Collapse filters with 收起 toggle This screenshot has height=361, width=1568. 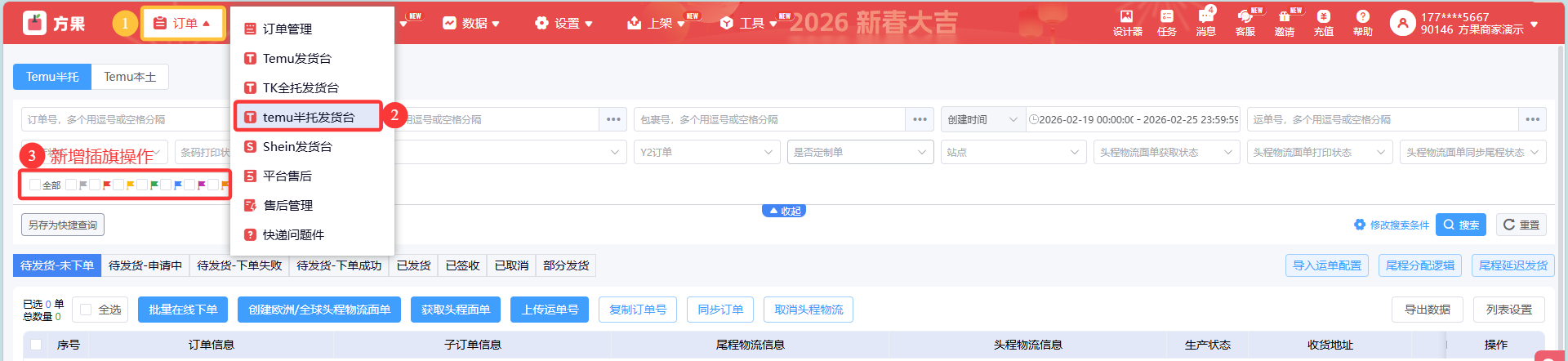point(784,211)
